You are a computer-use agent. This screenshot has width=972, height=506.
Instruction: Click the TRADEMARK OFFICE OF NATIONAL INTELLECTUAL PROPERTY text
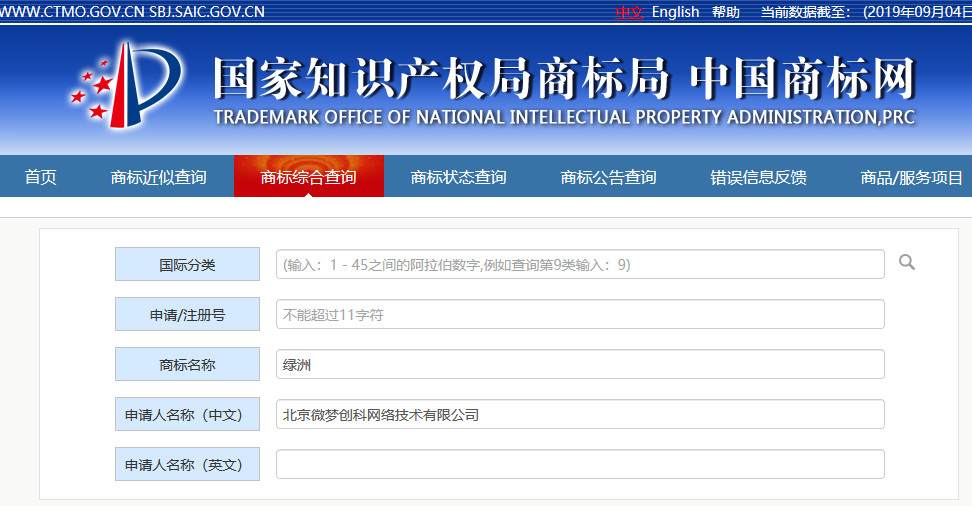pos(564,117)
